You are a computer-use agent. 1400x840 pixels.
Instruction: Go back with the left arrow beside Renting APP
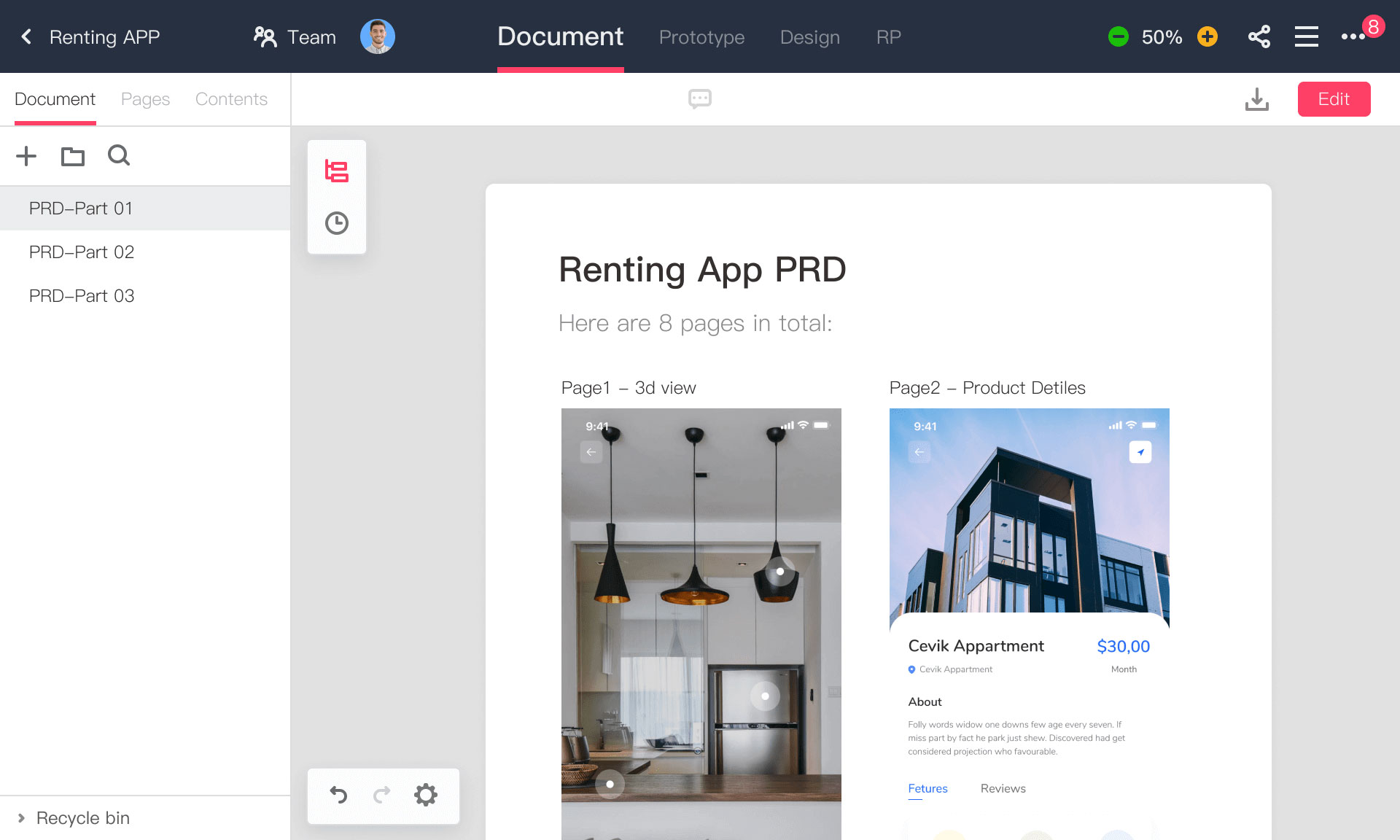pyautogui.click(x=26, y=36)
